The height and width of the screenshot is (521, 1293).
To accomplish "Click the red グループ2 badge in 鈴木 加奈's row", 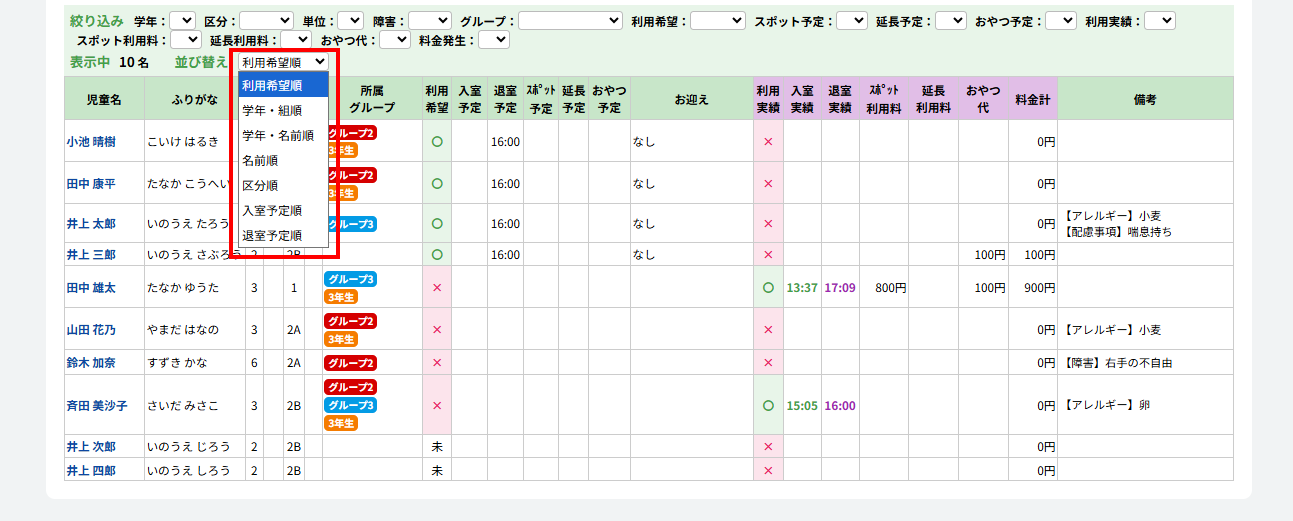I will [x=350, y=363].
